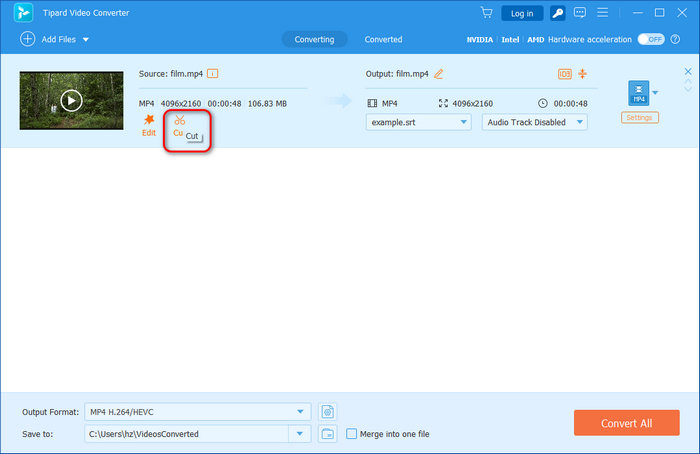Switch to the Converted tab
The height and width of the screenshot is (454, 700).
pos(383,39)
